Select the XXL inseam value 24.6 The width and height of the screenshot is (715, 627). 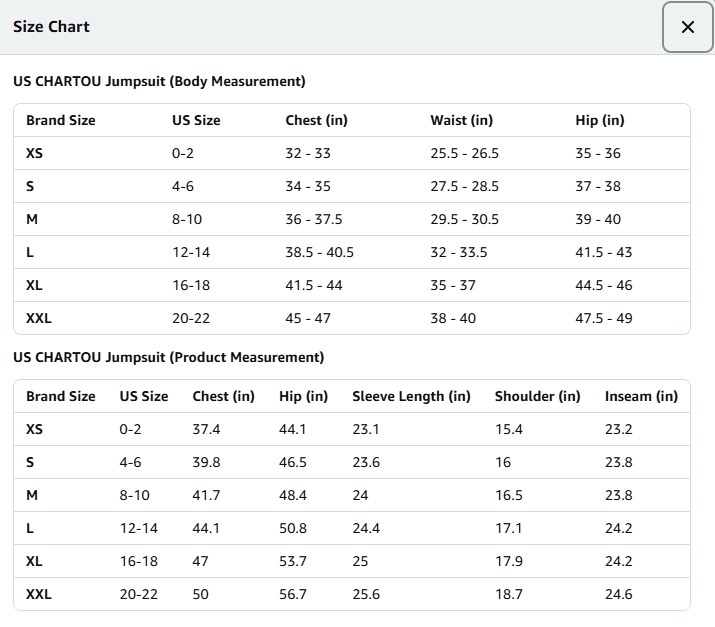pos(618,594)
